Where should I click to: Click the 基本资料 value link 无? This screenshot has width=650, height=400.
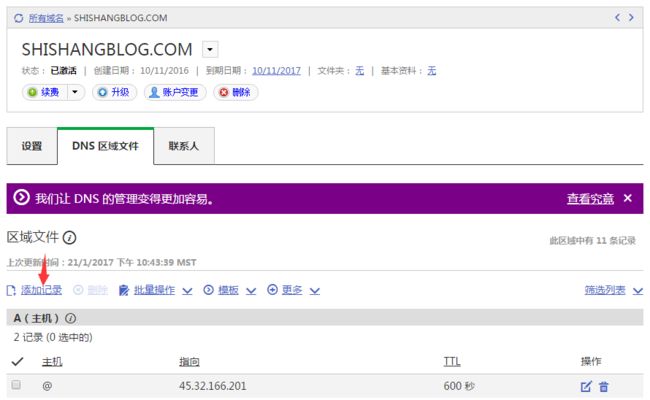click(x=432, y=70)
